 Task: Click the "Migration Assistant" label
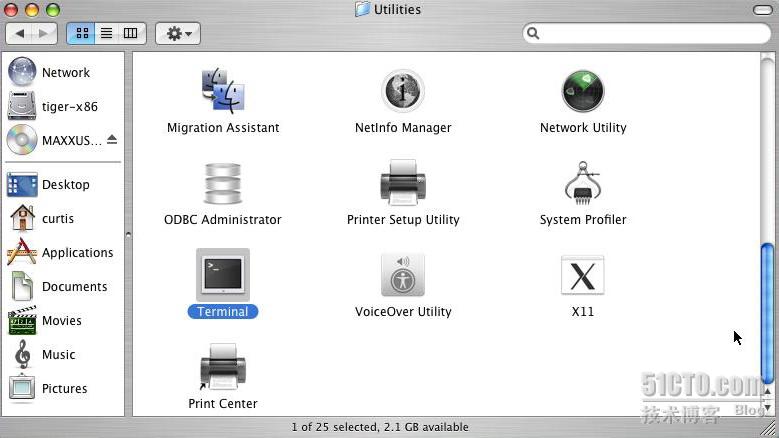pos(223,128)
